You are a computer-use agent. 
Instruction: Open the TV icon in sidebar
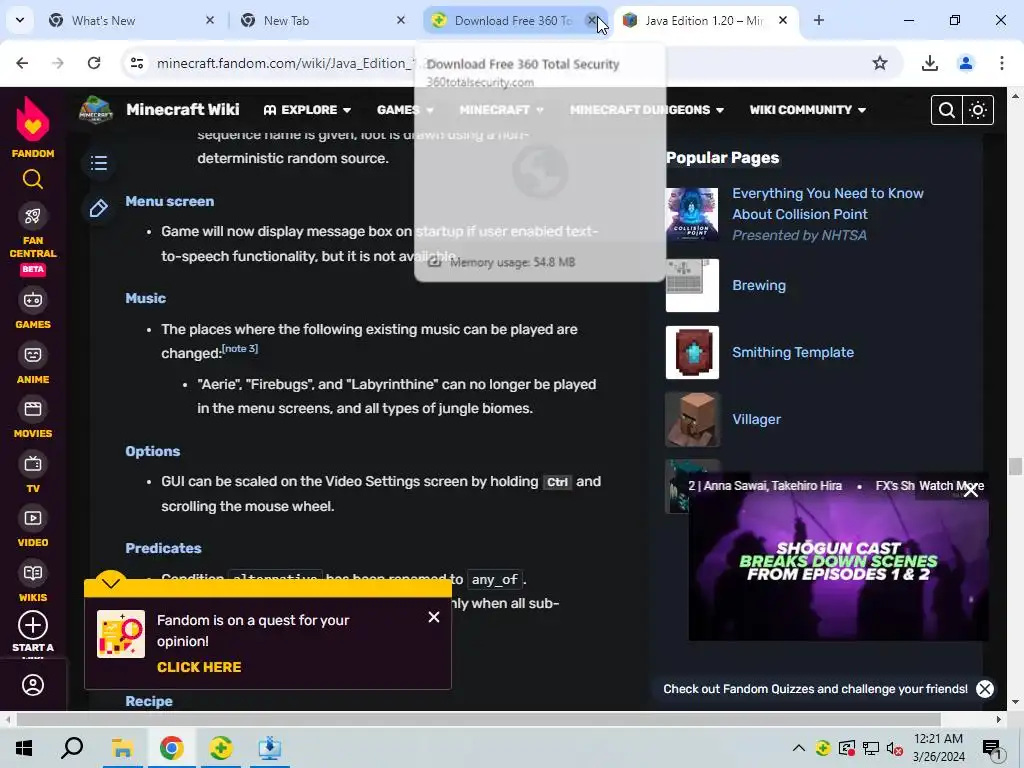[x=33, y=464]
